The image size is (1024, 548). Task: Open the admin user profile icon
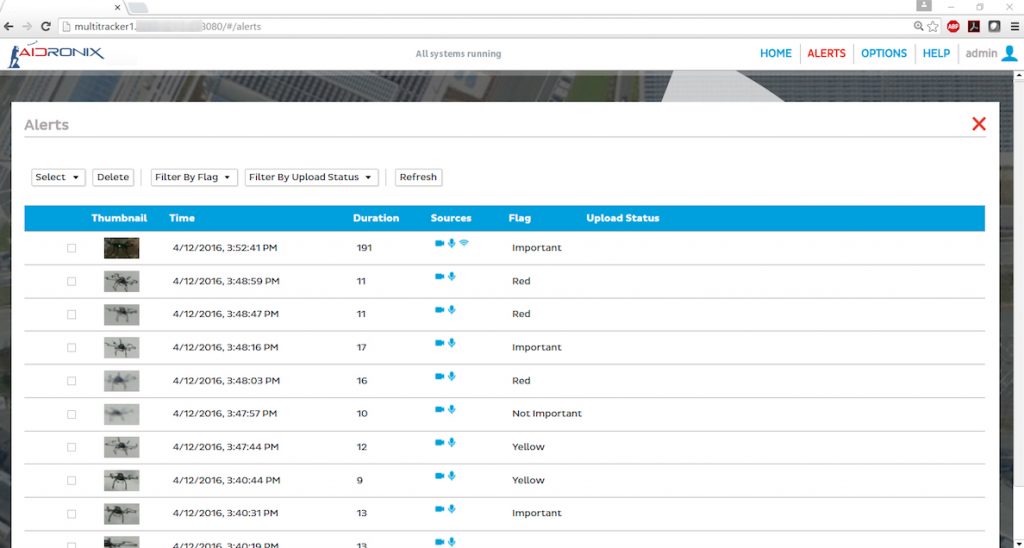(x=1009, y=54)
